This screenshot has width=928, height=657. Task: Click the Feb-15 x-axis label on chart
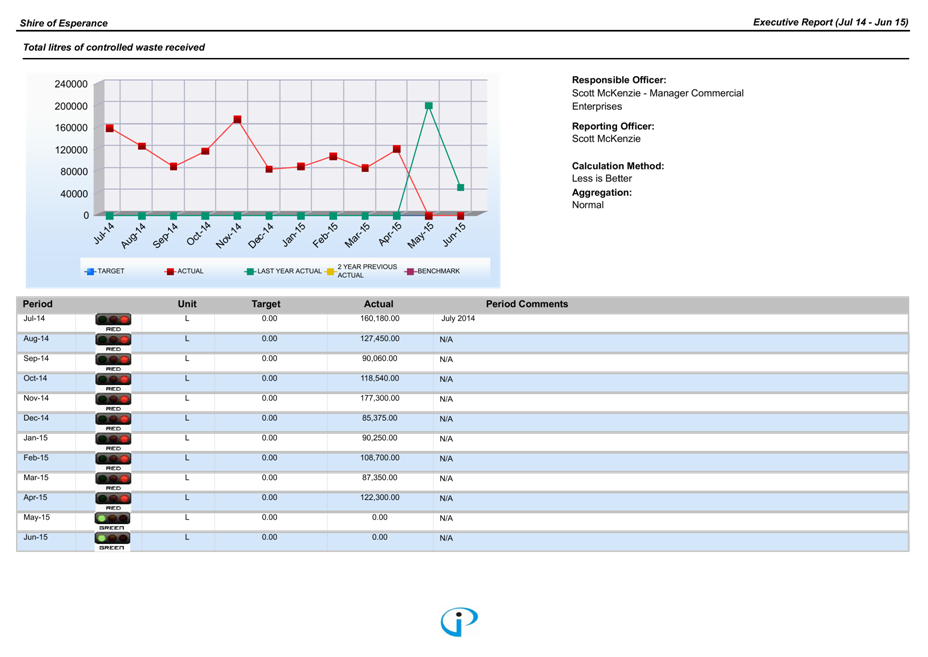(x=326, y=234)
